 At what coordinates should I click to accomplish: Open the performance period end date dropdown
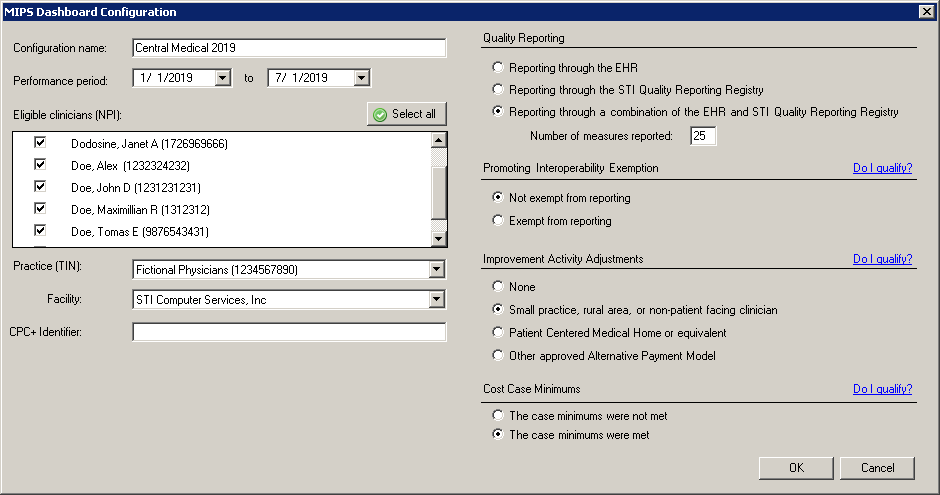[x=361, y=78]
